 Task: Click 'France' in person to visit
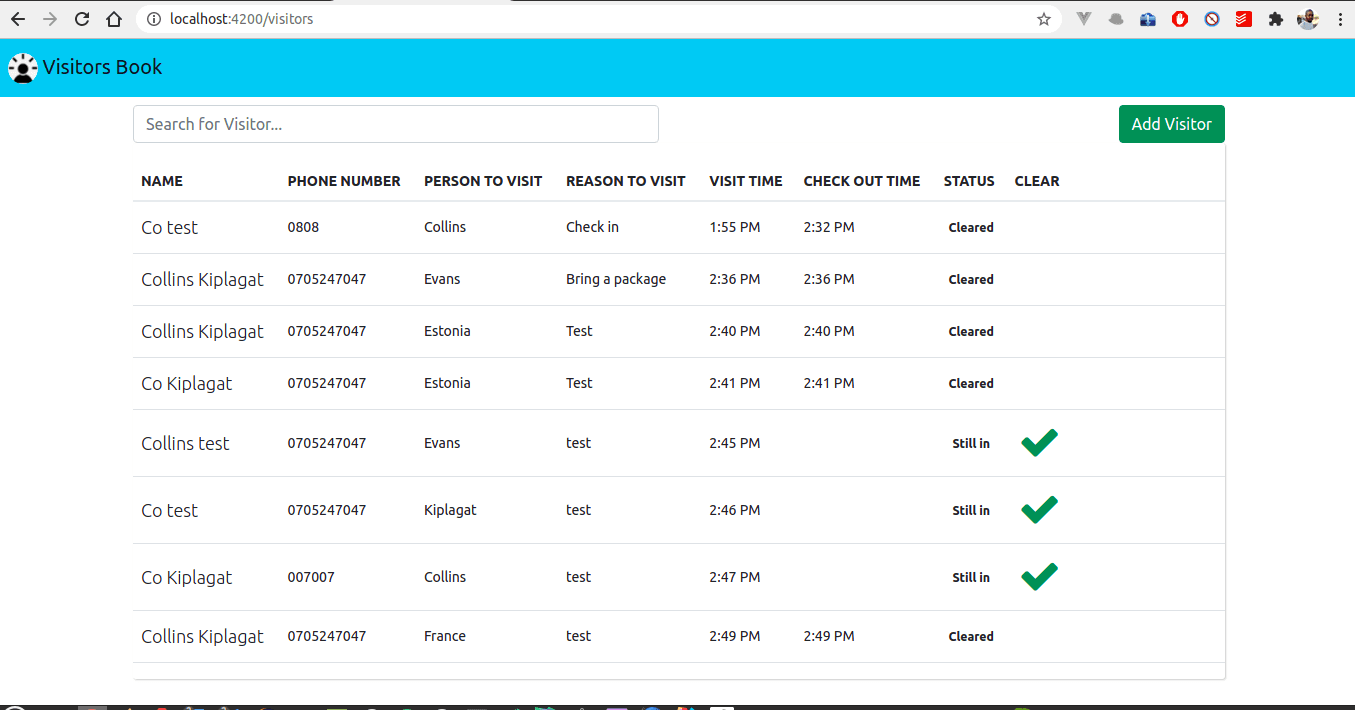445,636
